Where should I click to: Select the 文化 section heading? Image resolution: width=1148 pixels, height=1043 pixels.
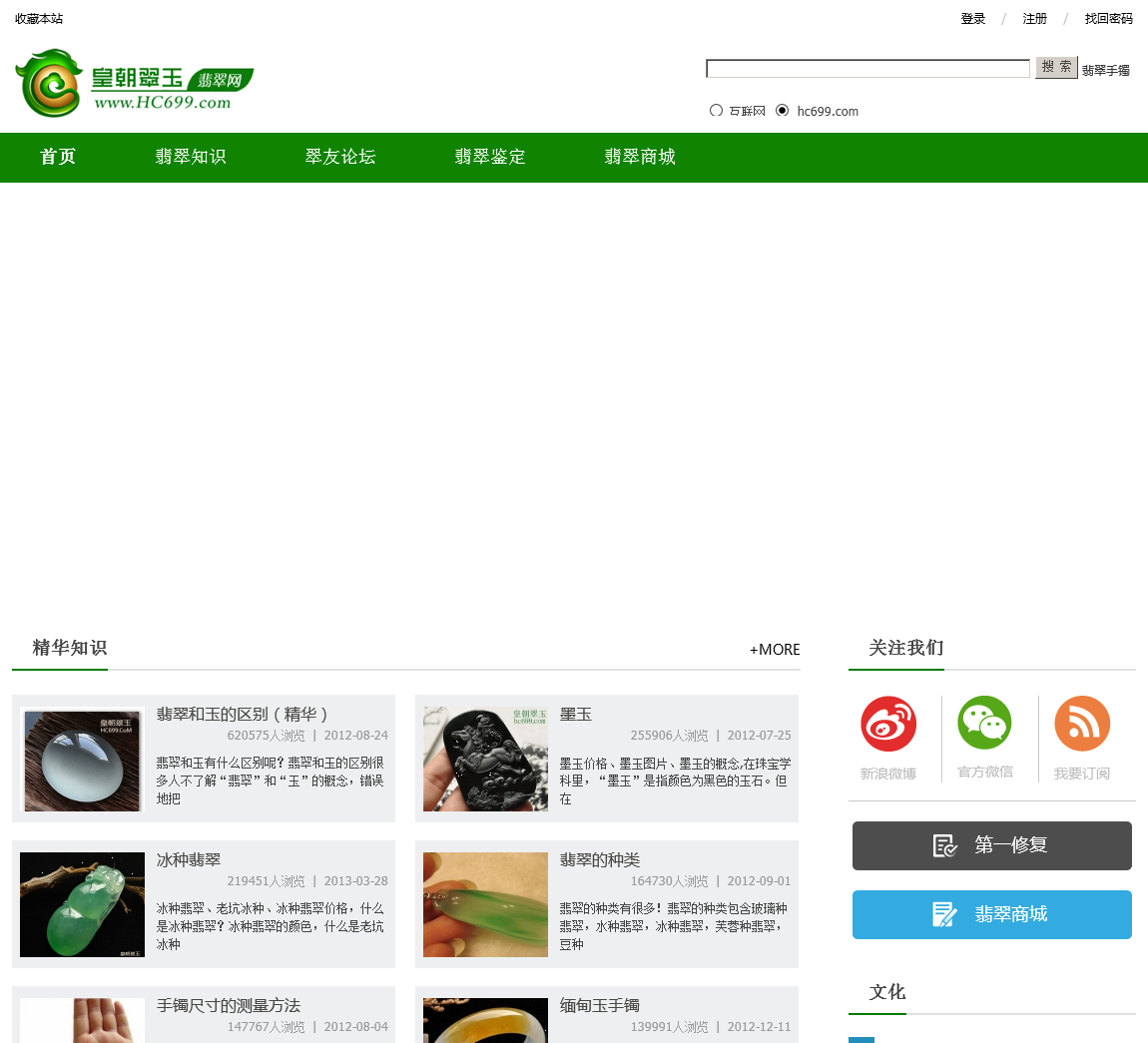(x=886, y=992)
